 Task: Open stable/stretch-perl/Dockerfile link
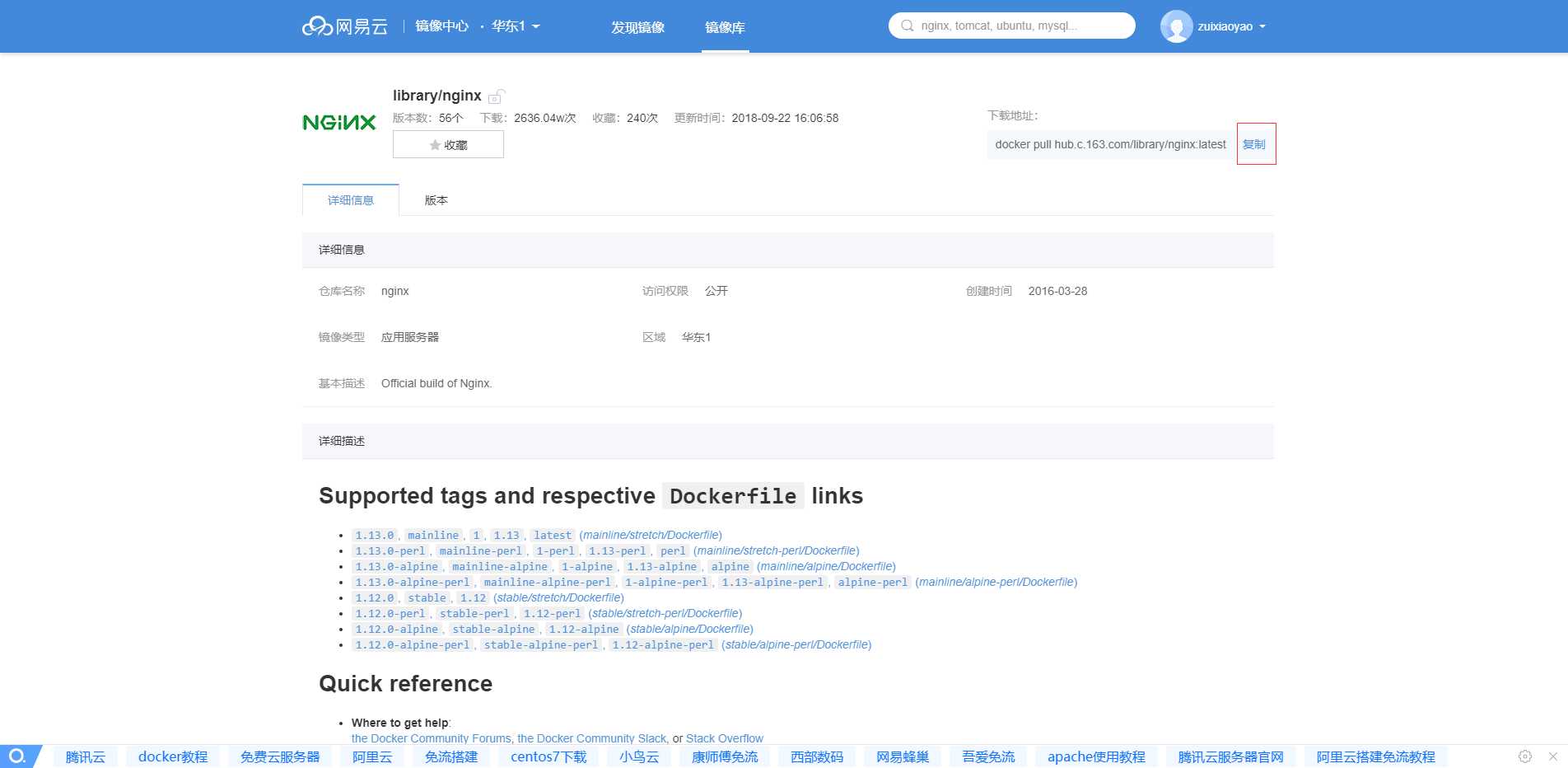665,614
